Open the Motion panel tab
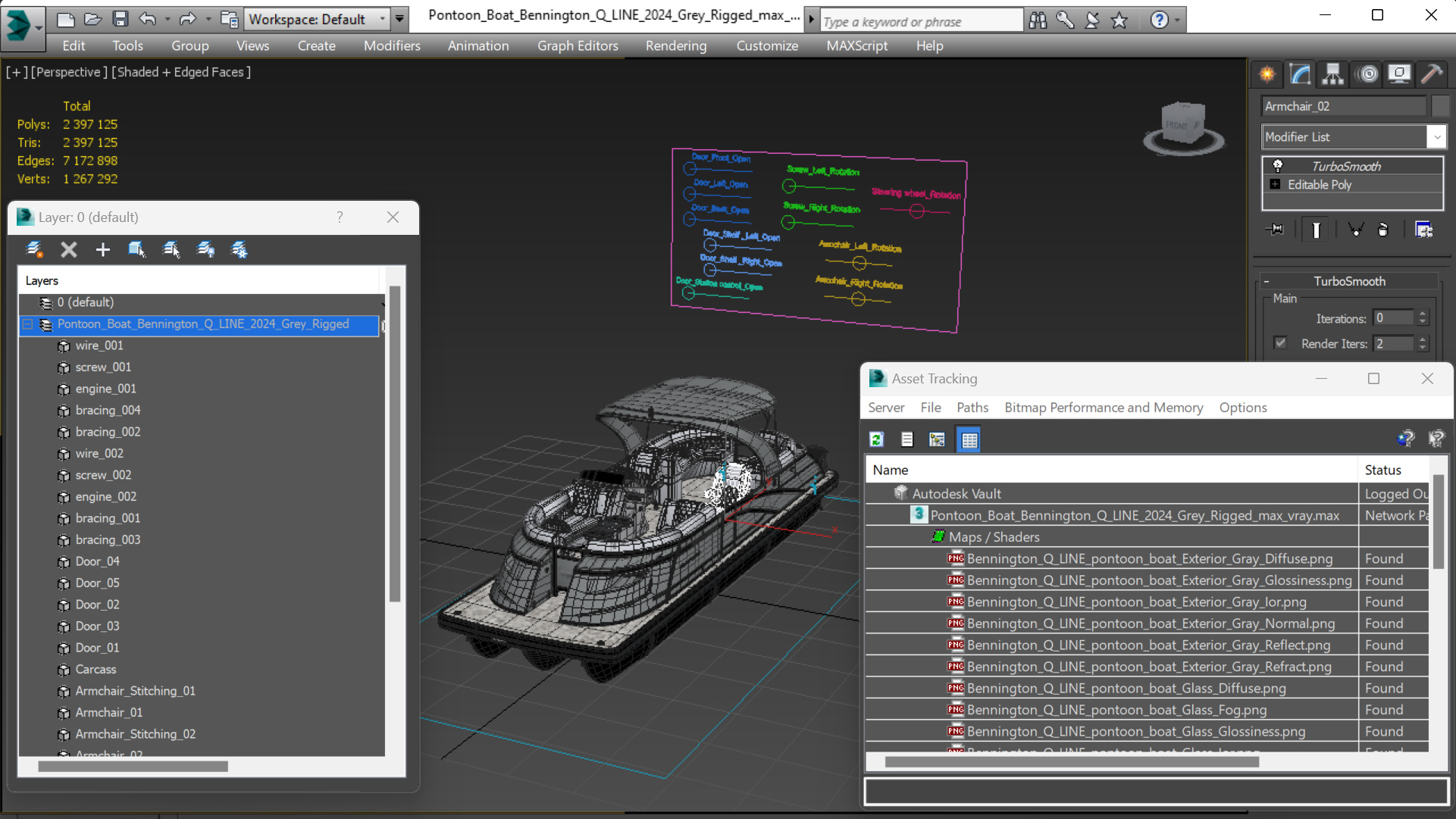Viewport: 1456px width, 819px height. tap(1367, 73)
